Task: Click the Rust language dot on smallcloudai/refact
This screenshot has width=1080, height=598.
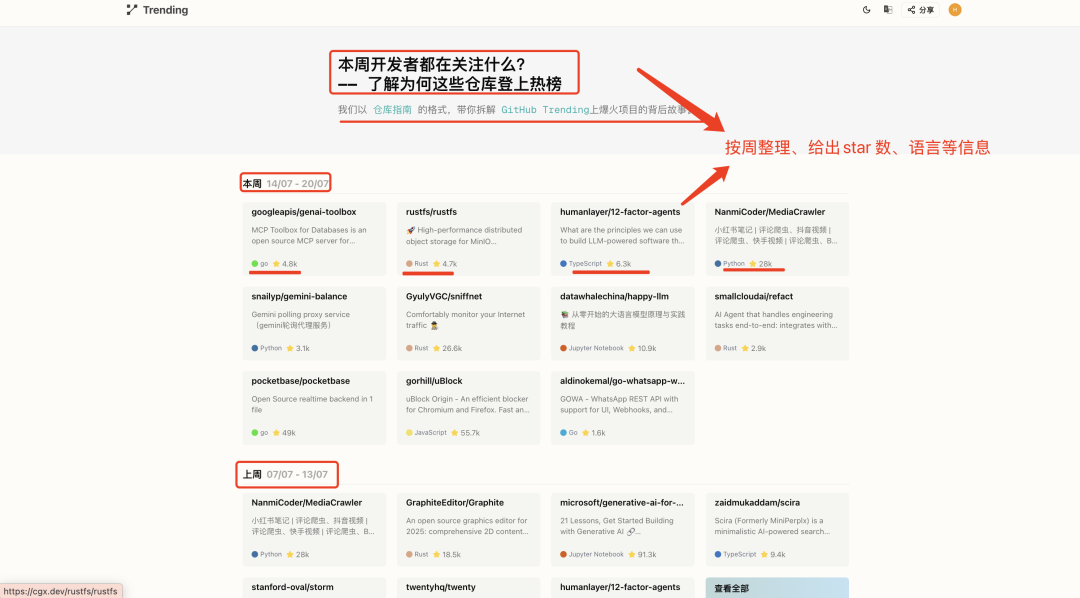Action: pyautogui.click(x=718, y=349)
